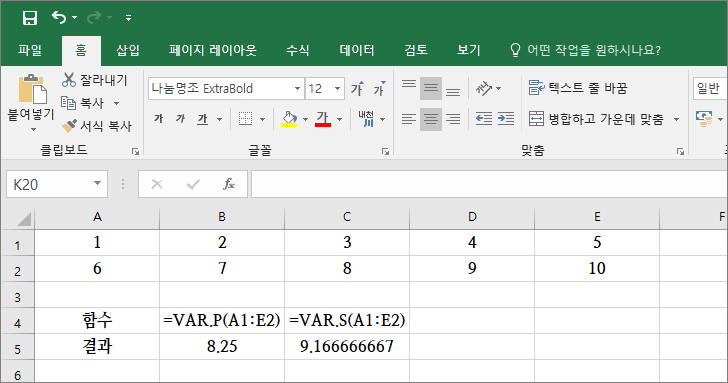
Task: Open the font color palette arrow
Action: [x=339, y=119]
